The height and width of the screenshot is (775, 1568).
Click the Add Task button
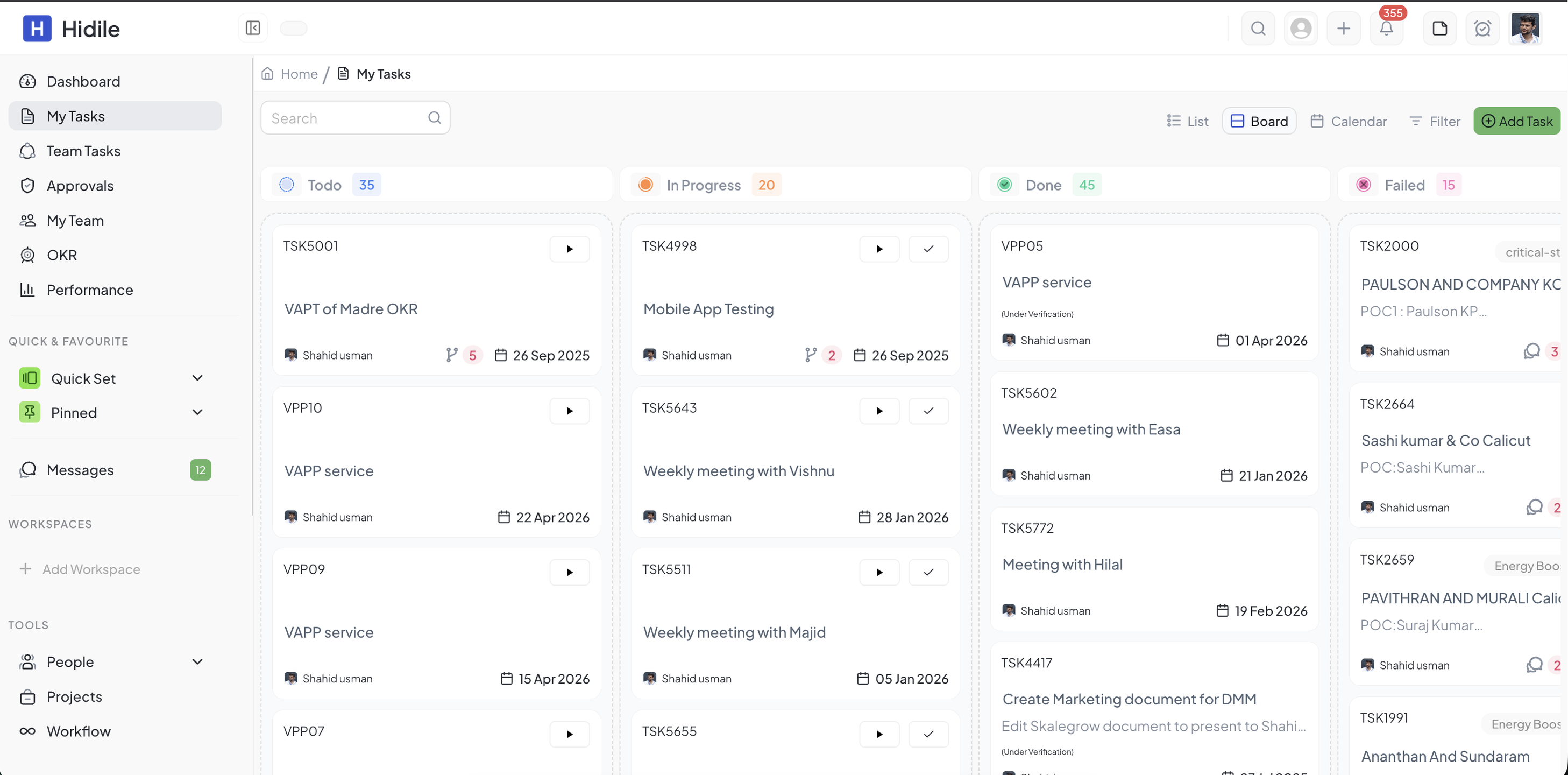[1516, 121]
